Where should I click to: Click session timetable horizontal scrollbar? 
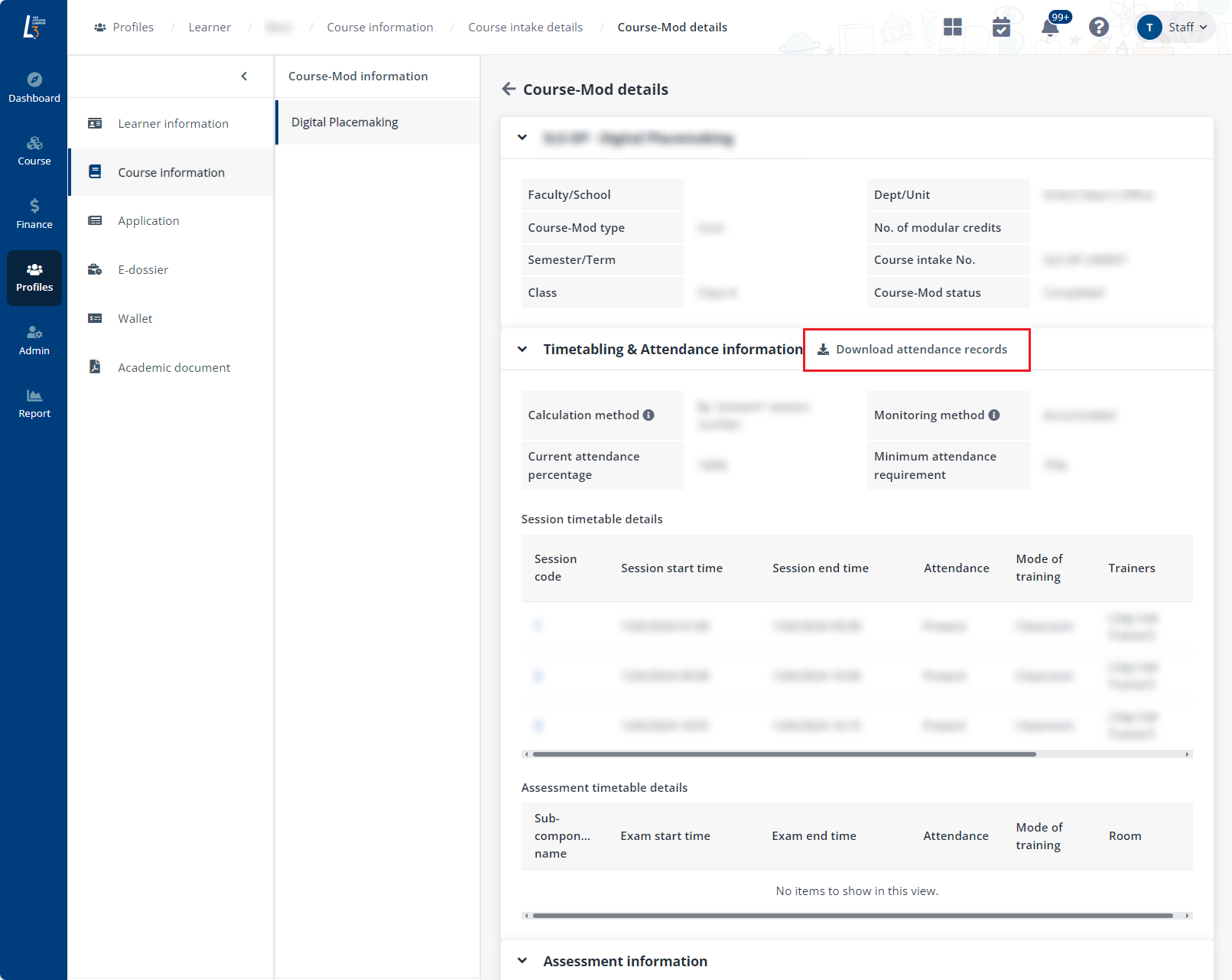point(784,754)
